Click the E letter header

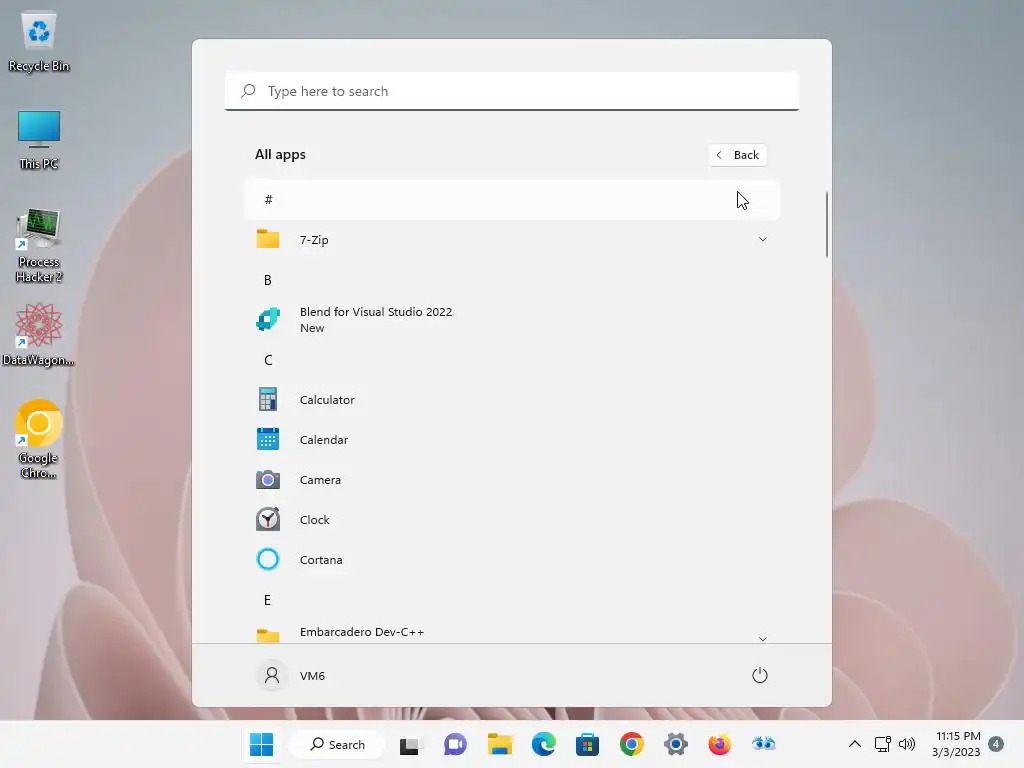click(x=267, y=600)
